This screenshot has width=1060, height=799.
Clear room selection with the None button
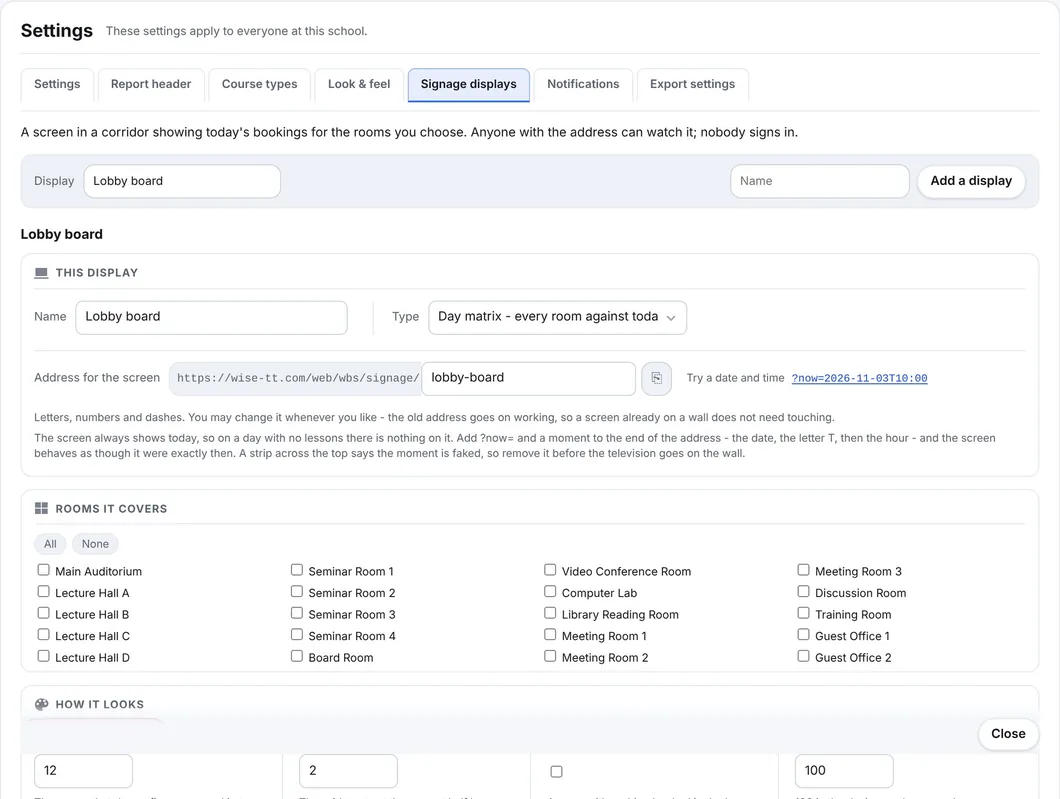(x=95, y=544)
